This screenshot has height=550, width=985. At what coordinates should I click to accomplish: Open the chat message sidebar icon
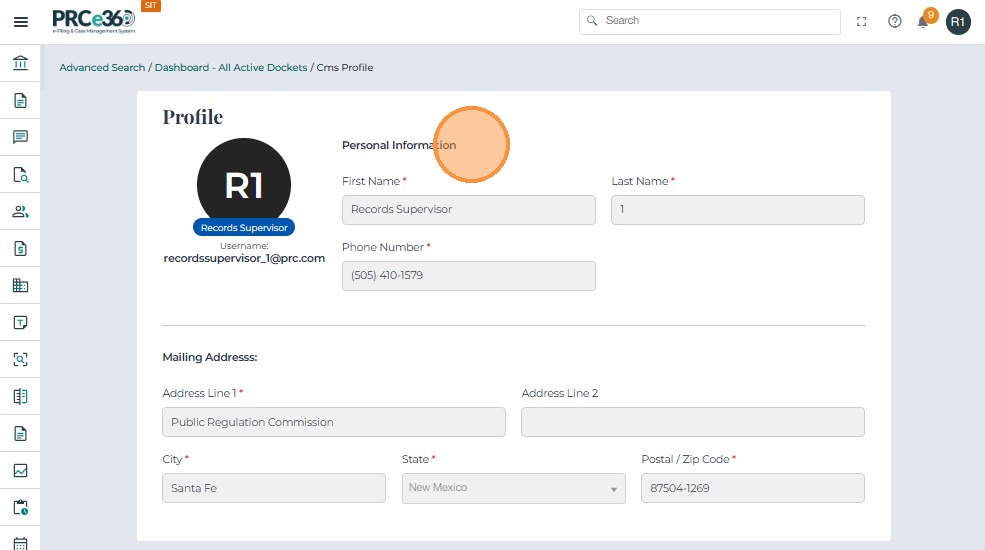tap(20, 137)
